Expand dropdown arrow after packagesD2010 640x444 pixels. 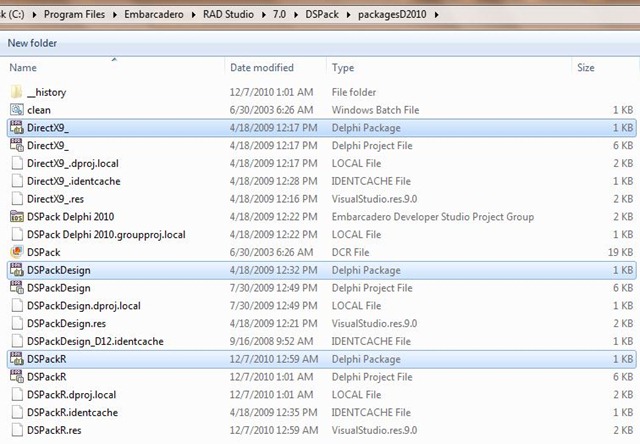tap(437, 15)
